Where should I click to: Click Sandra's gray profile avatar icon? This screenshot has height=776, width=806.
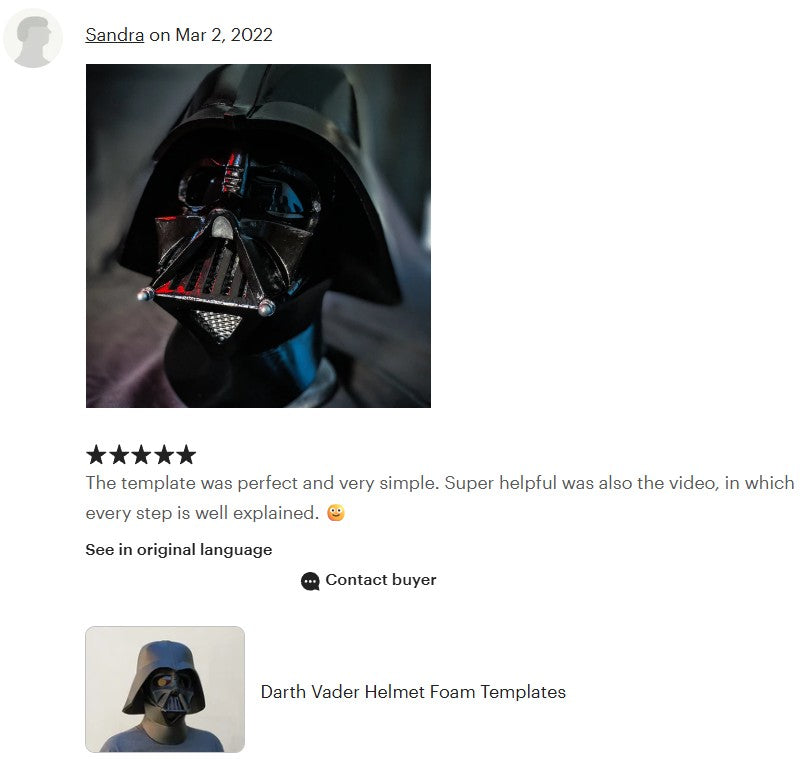33,38
